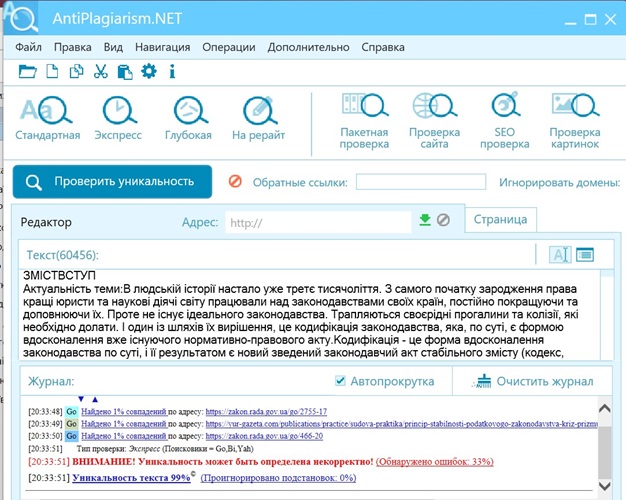Click the Go badge on the 20:33:48 log row

(x=71, y=411)
